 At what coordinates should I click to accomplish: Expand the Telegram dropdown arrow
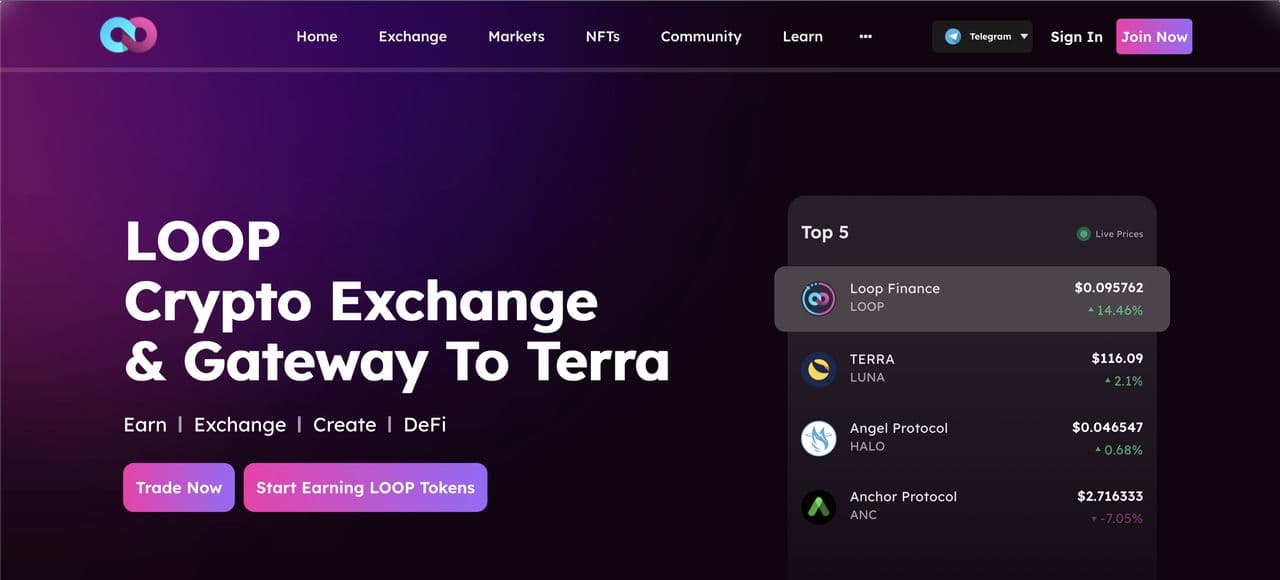coord(1024,36)
